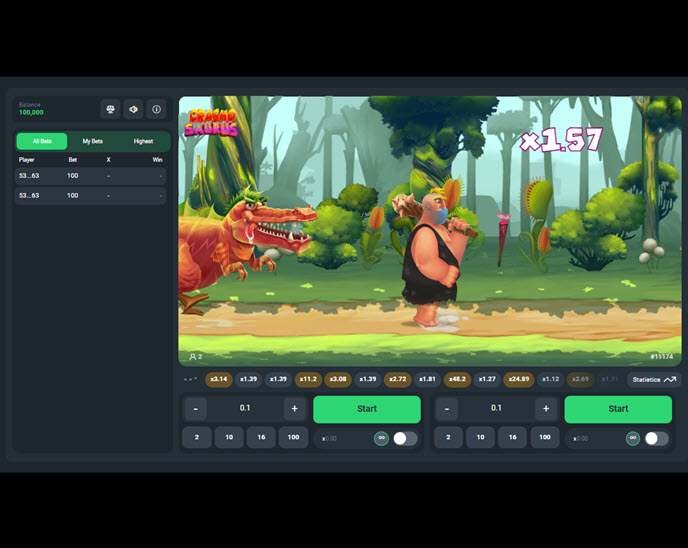The image size is (688, 548).
Task: Open the game info icon
Action: 157,109
